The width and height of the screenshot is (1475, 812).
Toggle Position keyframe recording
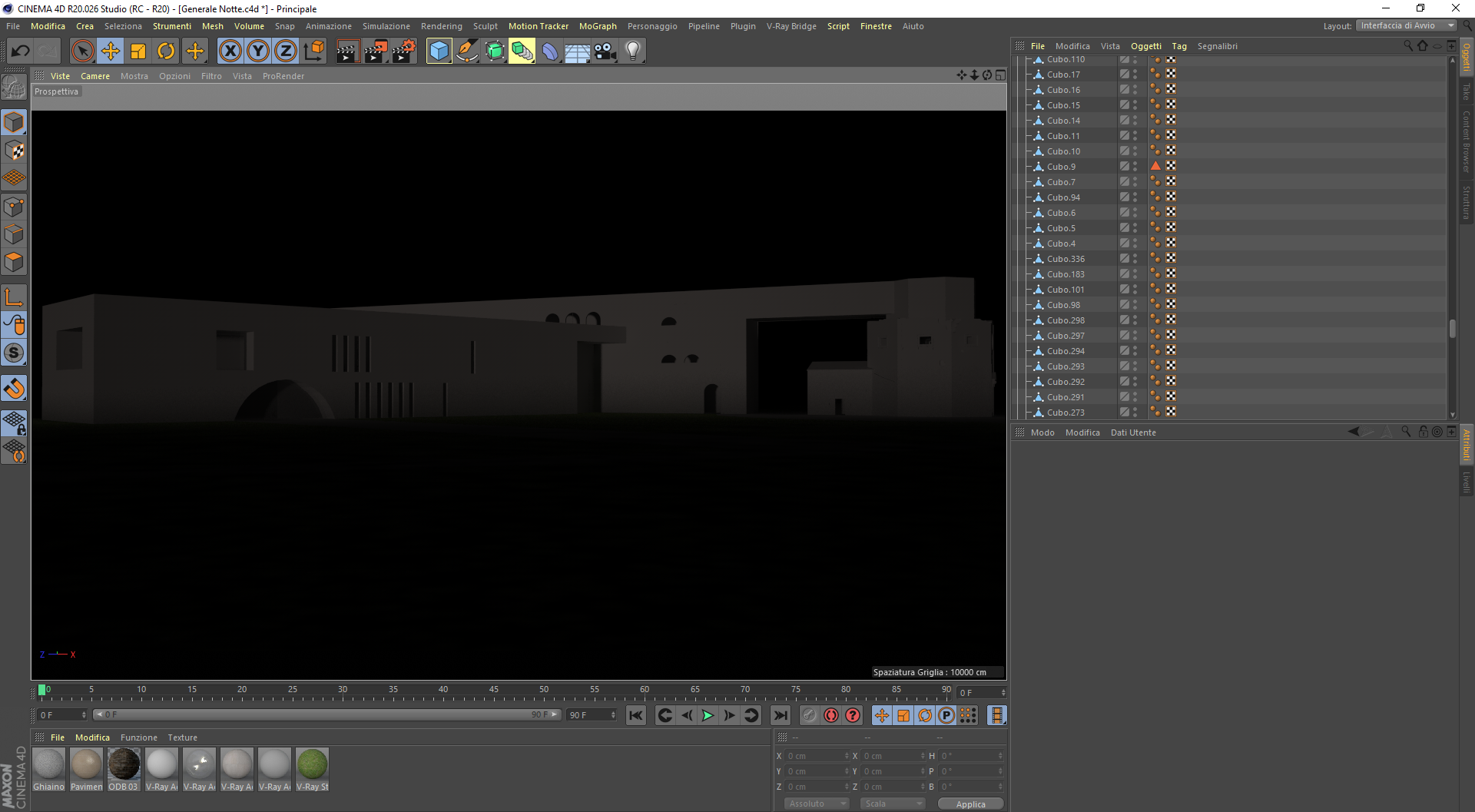pyautogui.click(x=882, y=715)
